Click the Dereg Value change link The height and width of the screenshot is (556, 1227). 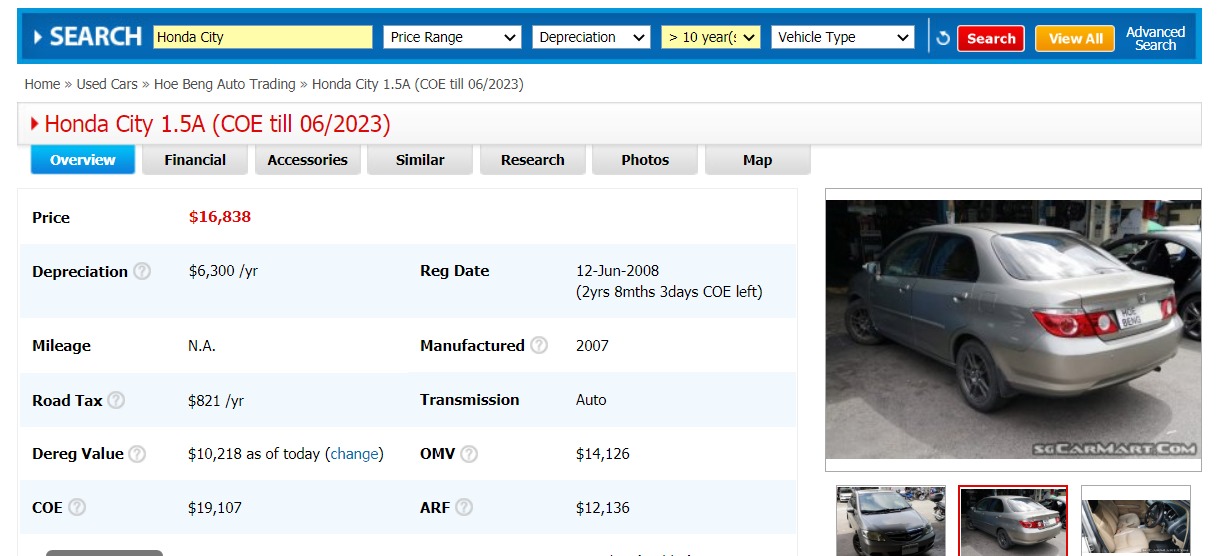pos(355,454)
